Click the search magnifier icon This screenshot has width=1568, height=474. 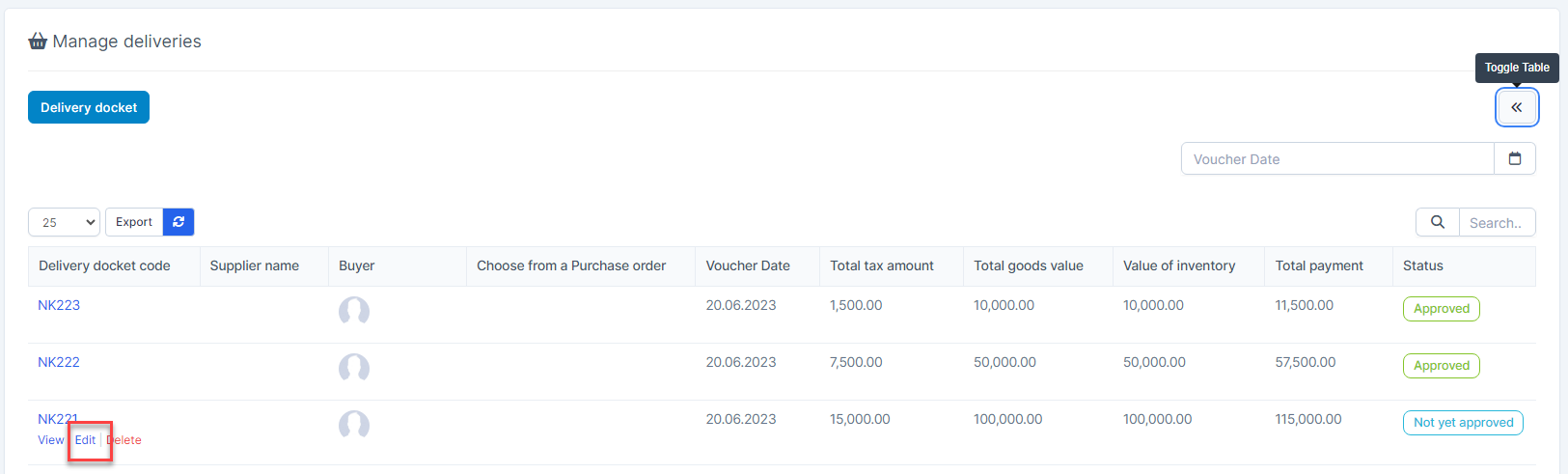[1437, 222]
